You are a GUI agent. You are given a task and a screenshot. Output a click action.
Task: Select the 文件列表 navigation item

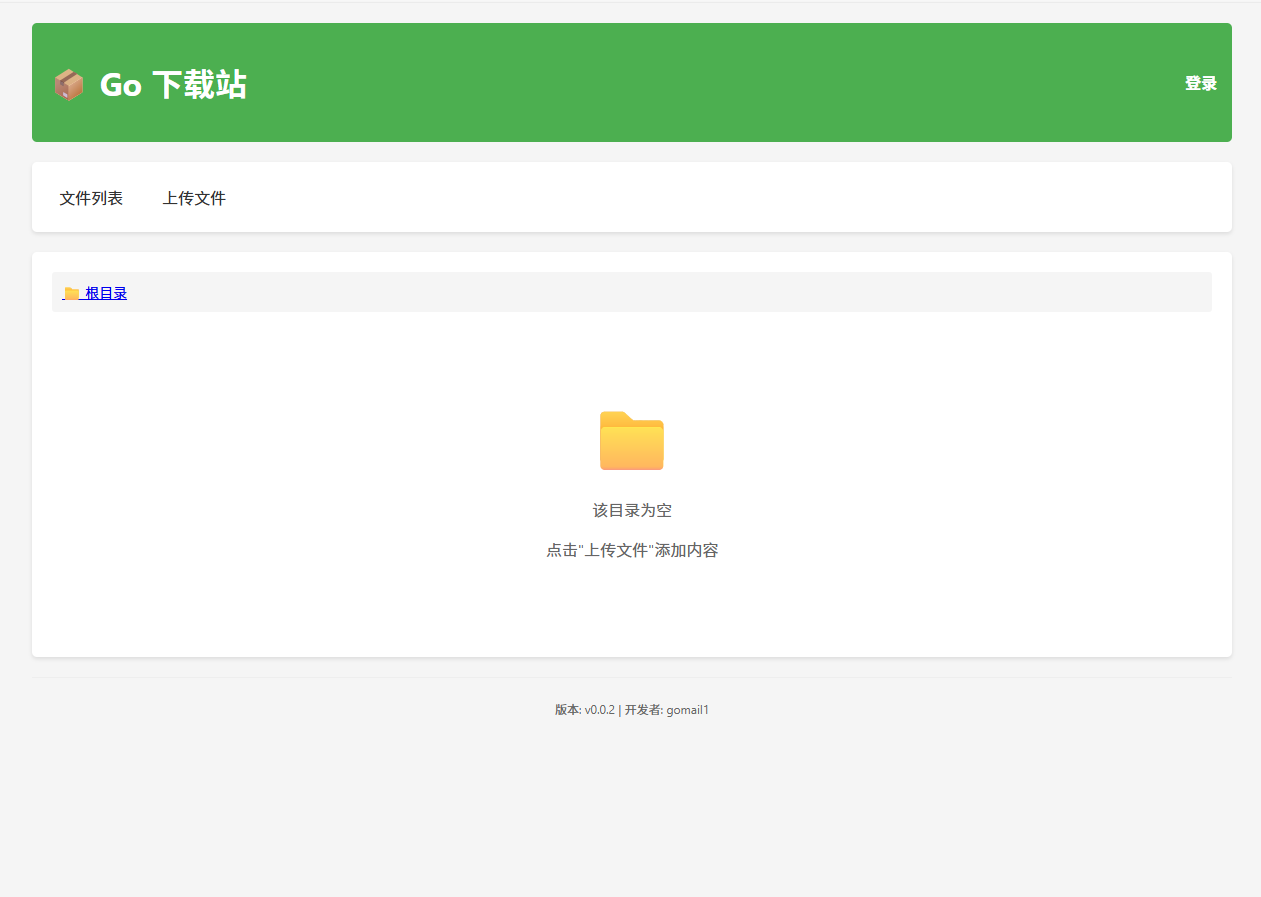coord(91,197)
